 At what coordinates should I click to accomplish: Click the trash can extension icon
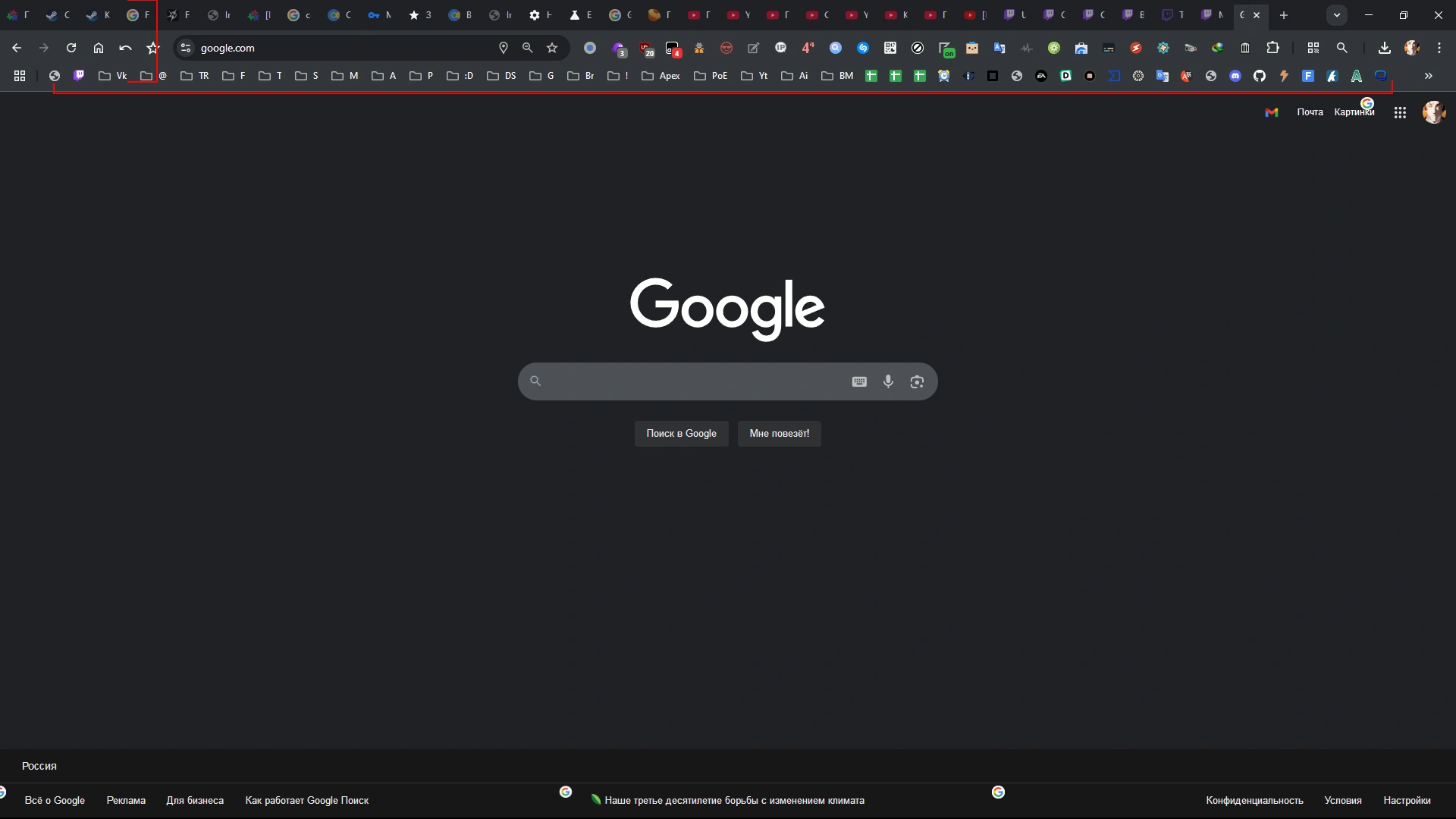pos(1245,48)
